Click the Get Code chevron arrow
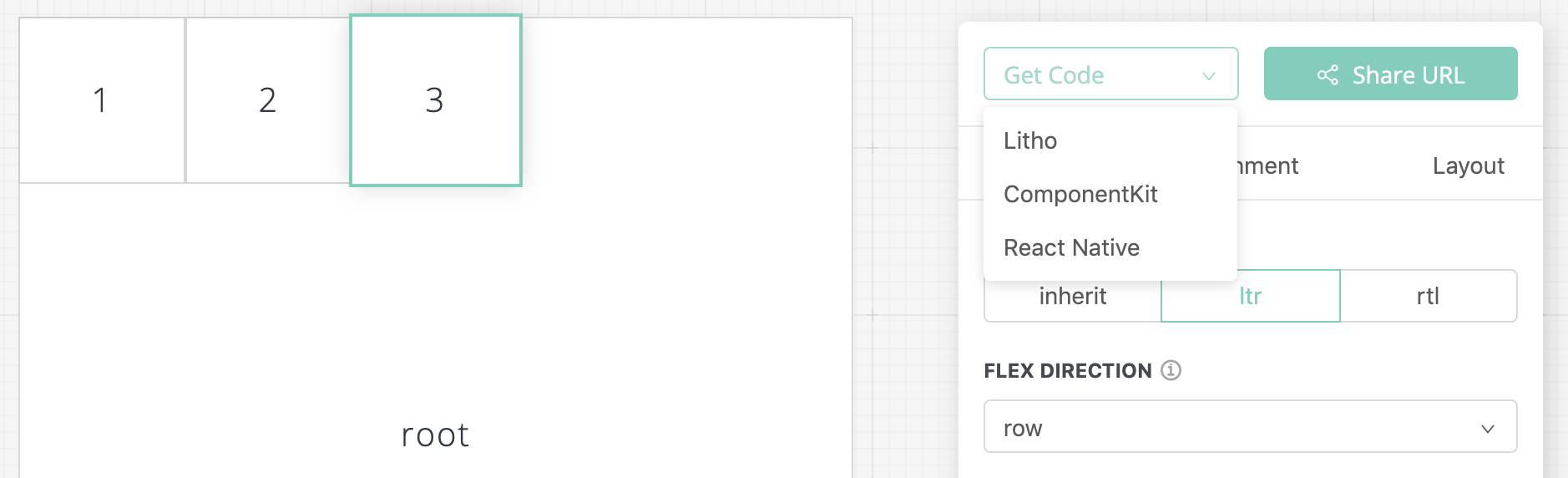This screenshot has height=478, width=1568. [x=1208, y=76]
